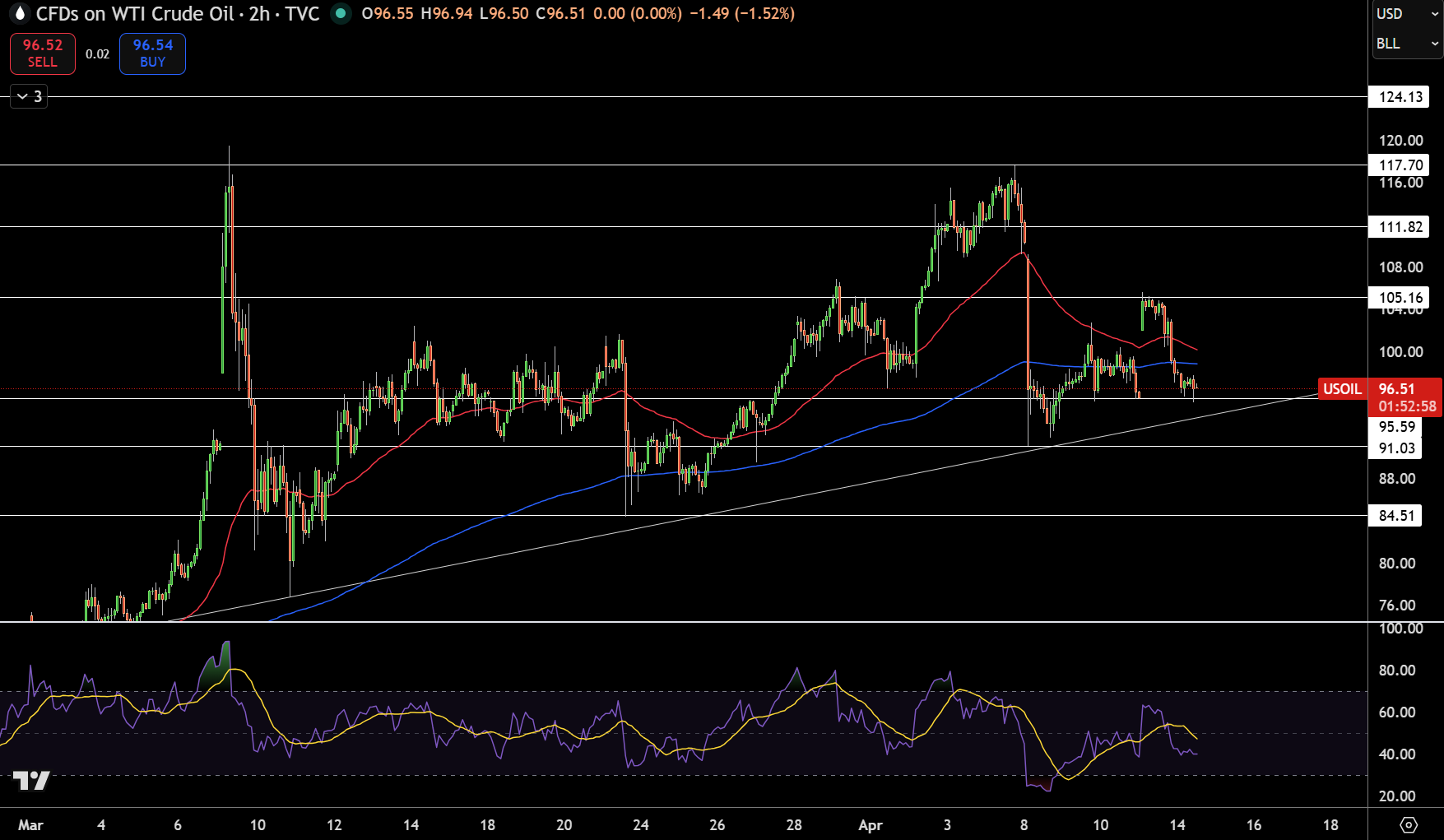Click the 0.02 spread value
Image resolution: width=1444 pixels, height=840 pixels.
(x=97, y=54)
